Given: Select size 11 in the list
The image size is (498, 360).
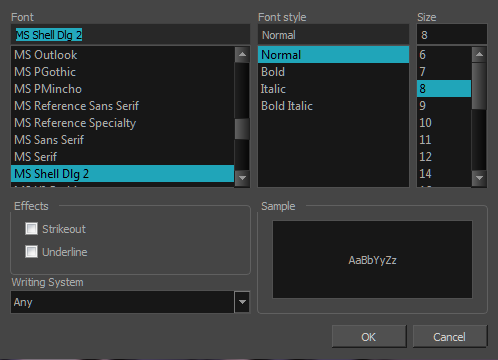Looking at the screenshot, I should [444, 140].
